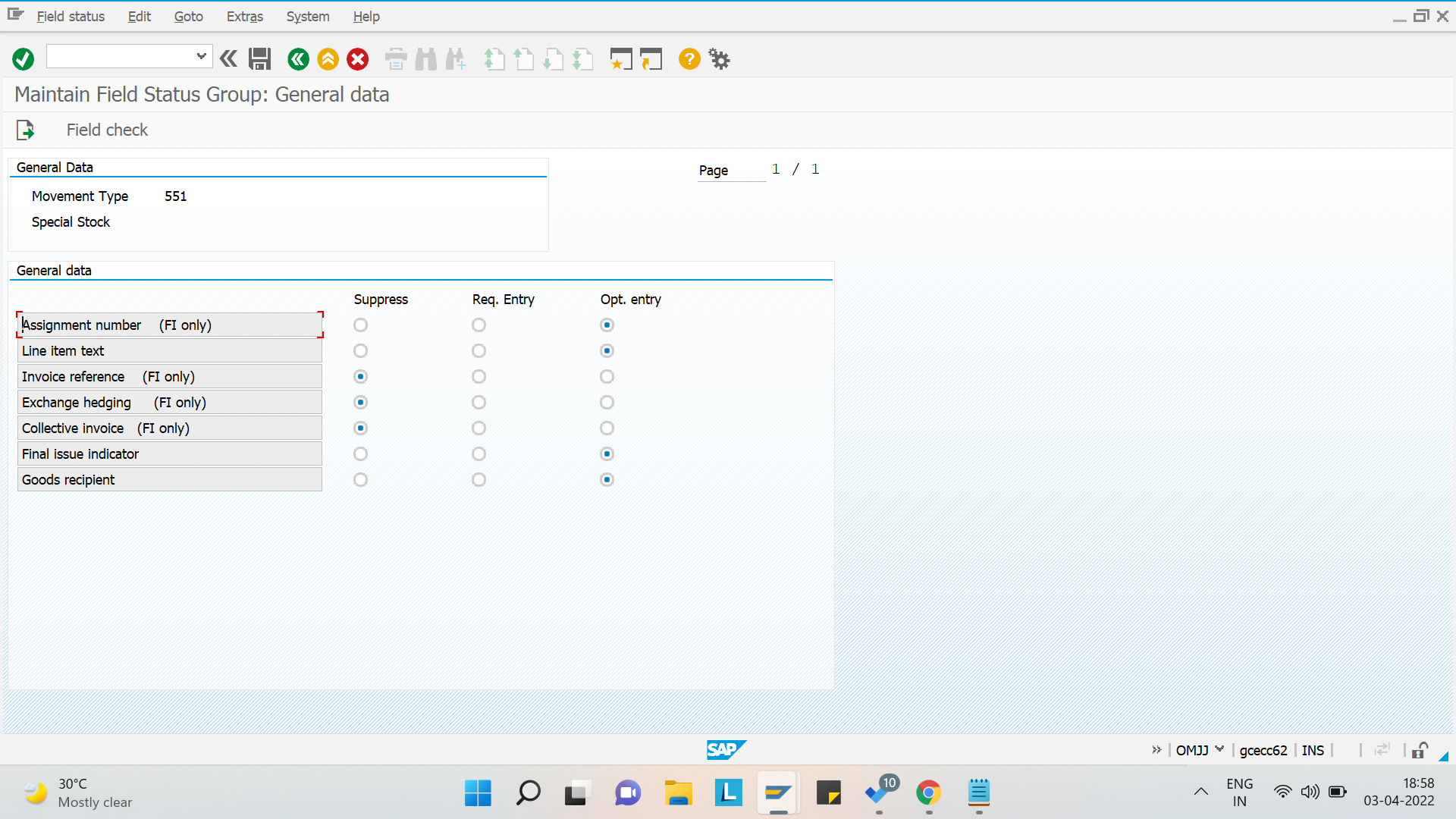The width and height of the screenshot is (1456, 819).
Task: Click the red Cancel icon
Action: [x=357, y=59]
